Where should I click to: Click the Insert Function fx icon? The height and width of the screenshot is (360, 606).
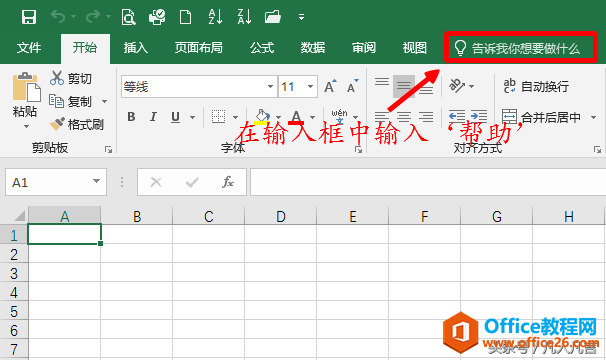click(228, 182)
